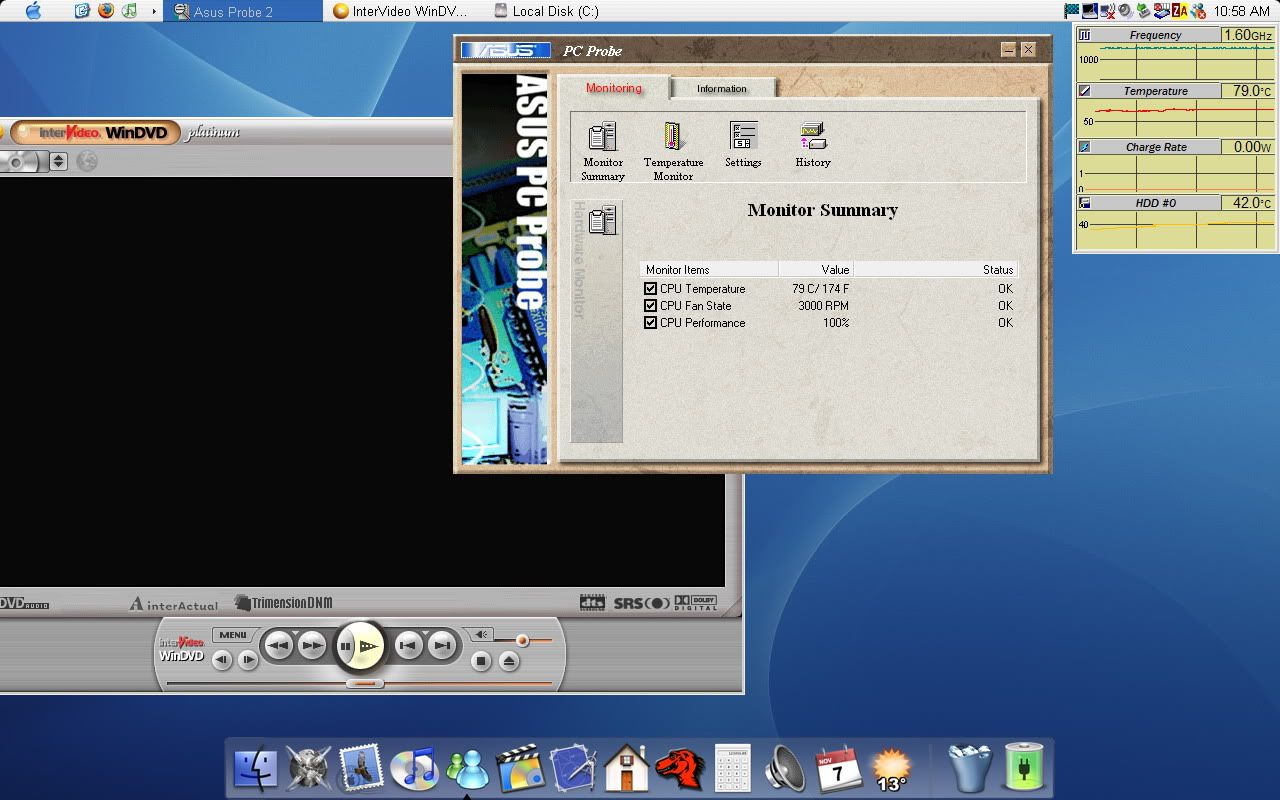
Task: Select the 3000 RPM fan value
Action: [x=823, y=306]
